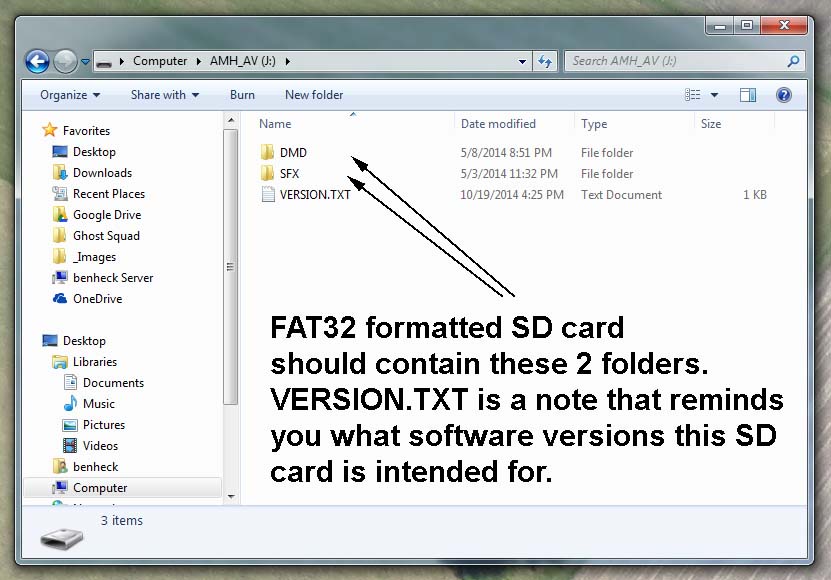Screen dimensions: 831x580
Task: Click the New folder button
Action: tap(314, 95)
